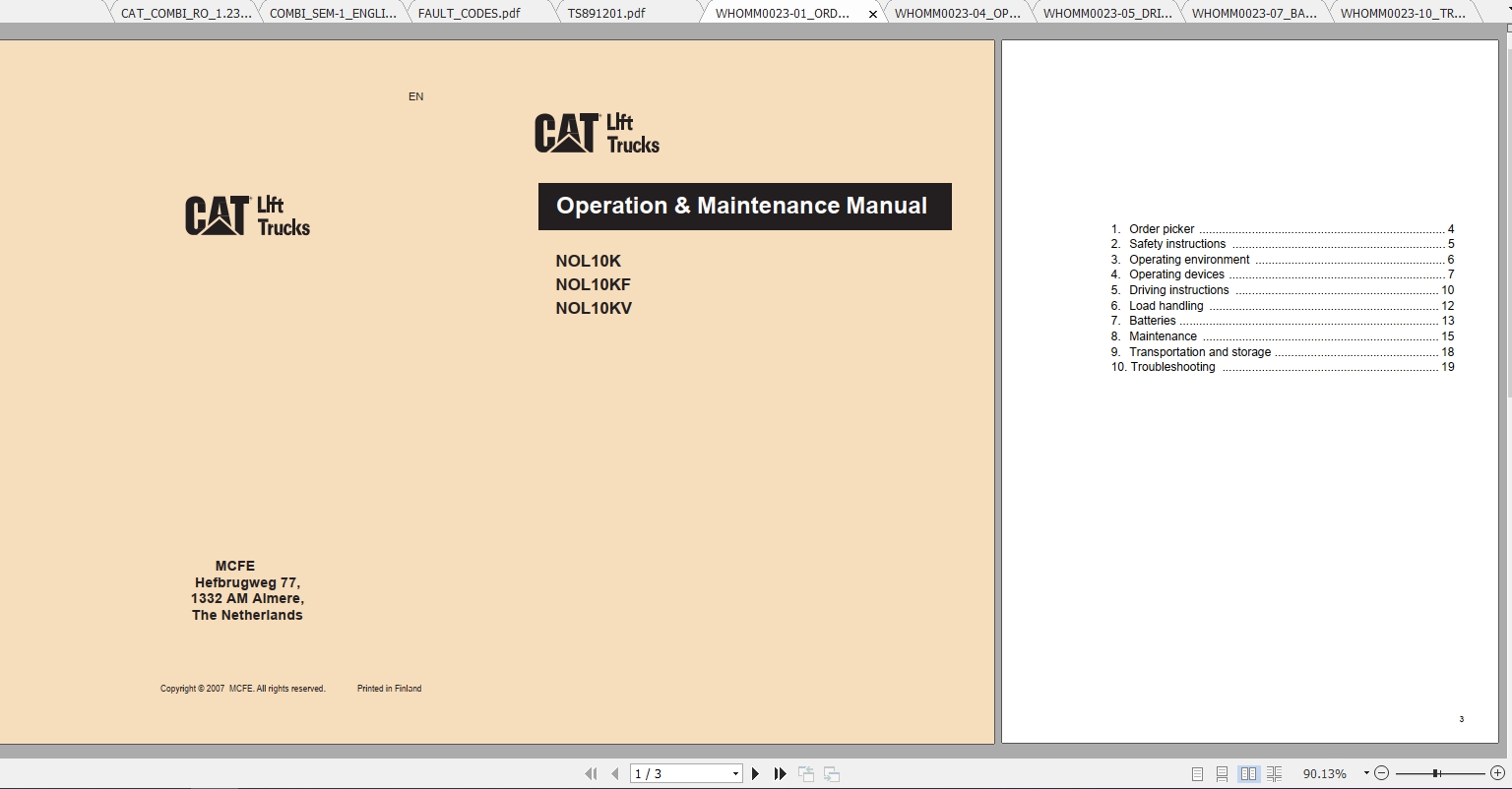1512x789 pixels.
Task: Go to the previous page
Action: pyautogui.click(x=615, y=773)
